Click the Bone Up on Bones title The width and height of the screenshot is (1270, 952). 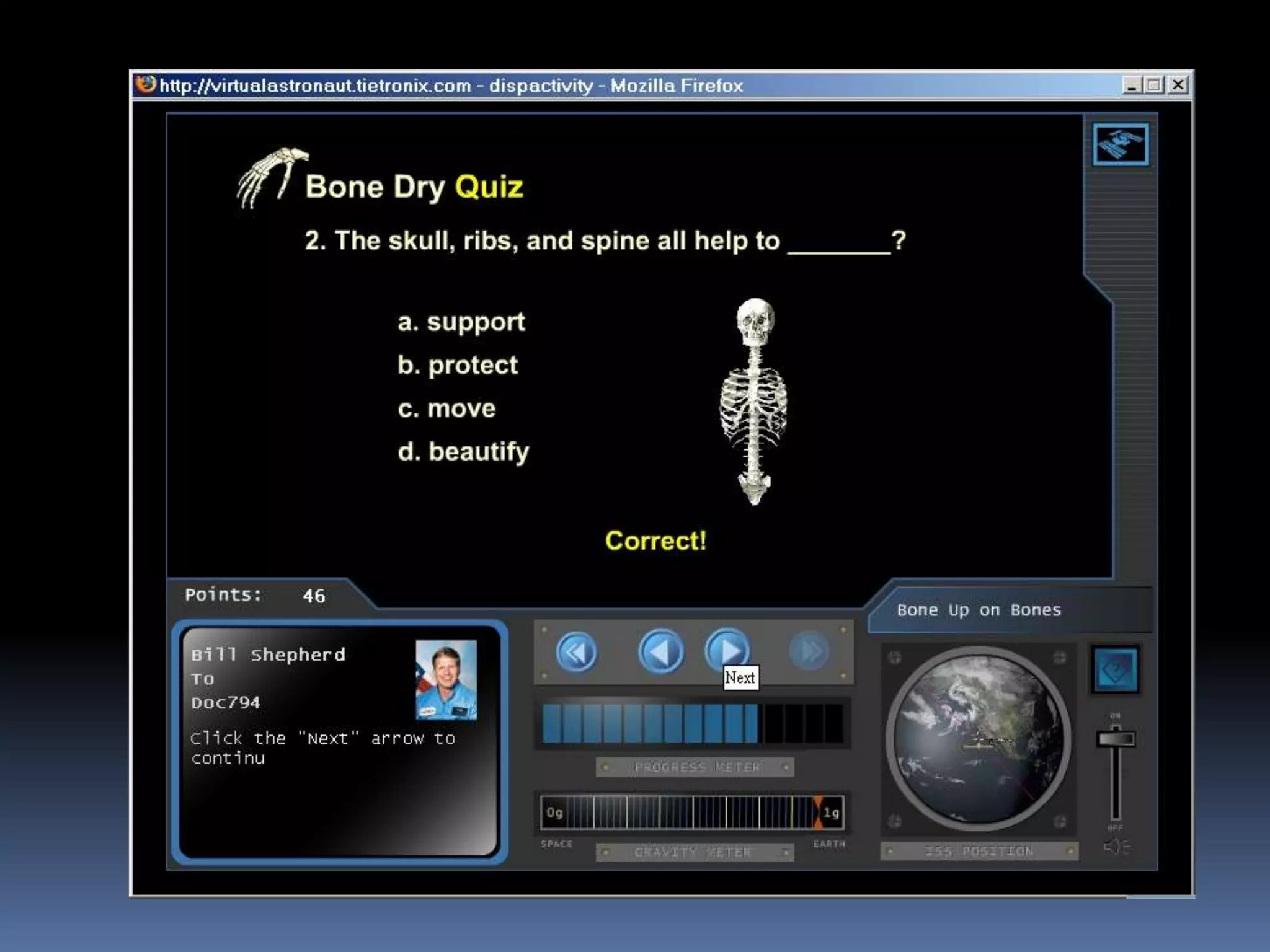point(979,610)
